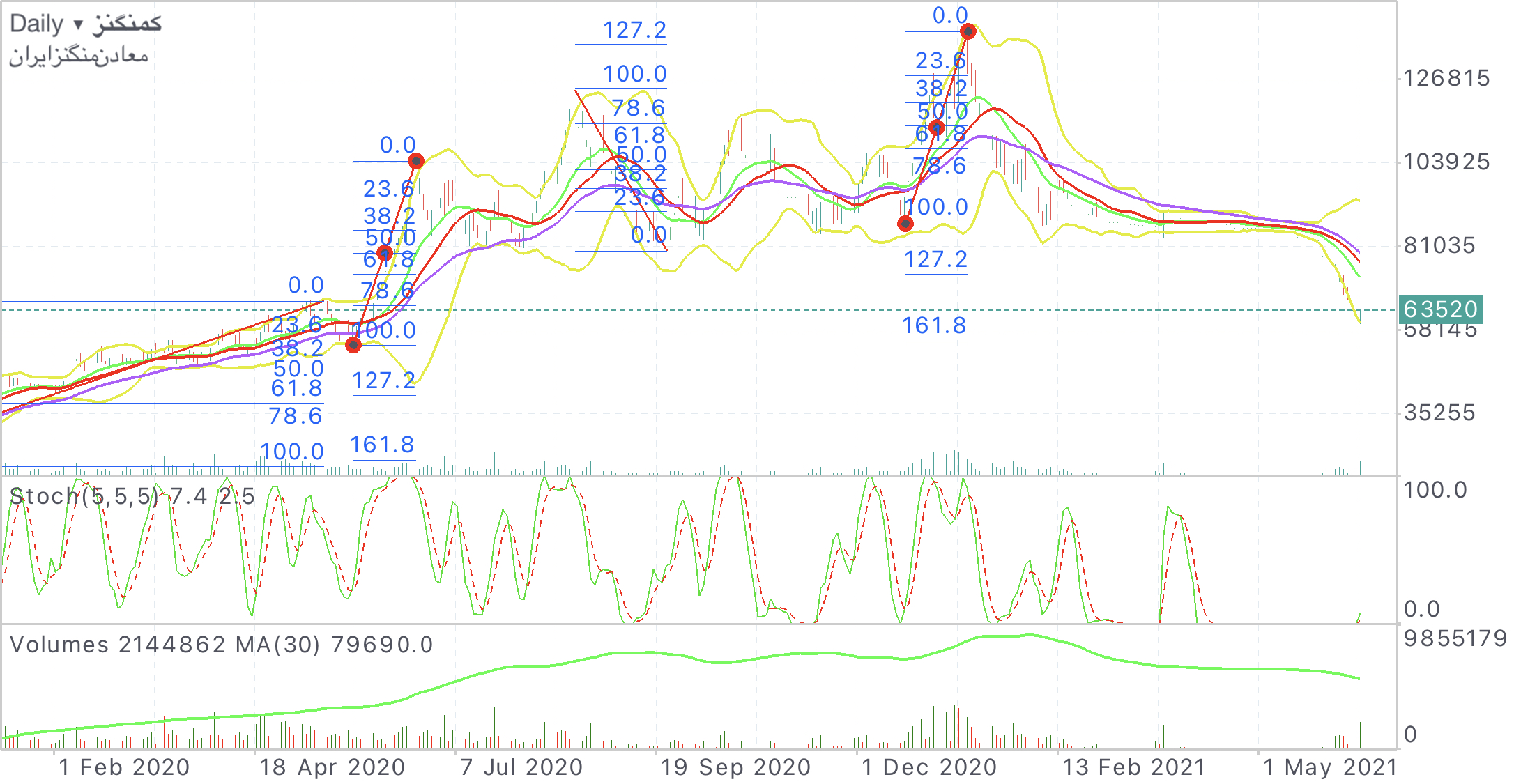Viewport: 1514px width, 784px height.
Task: Click the current price label 63520
Action: (1440, 309)
